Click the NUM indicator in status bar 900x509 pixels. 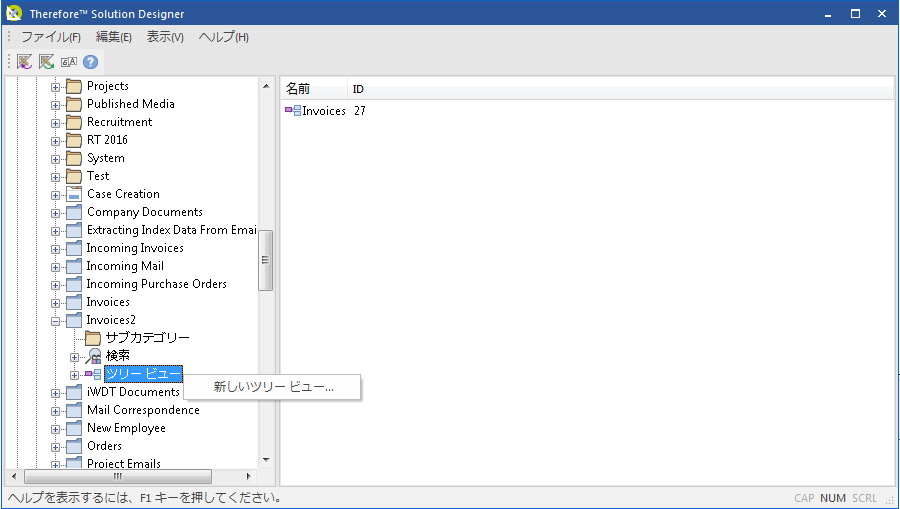click(833, 498)
